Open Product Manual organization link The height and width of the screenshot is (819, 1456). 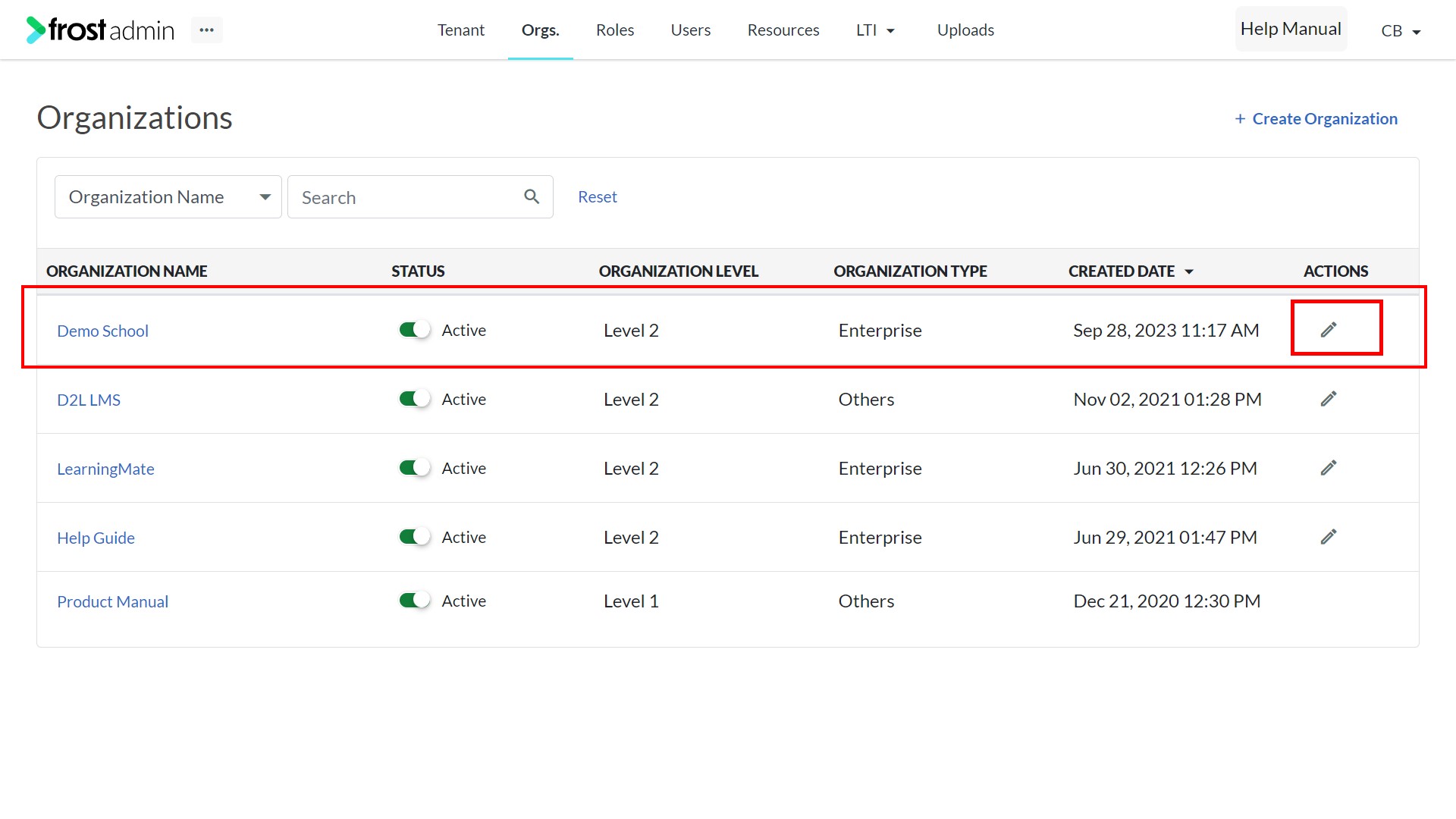112,601
